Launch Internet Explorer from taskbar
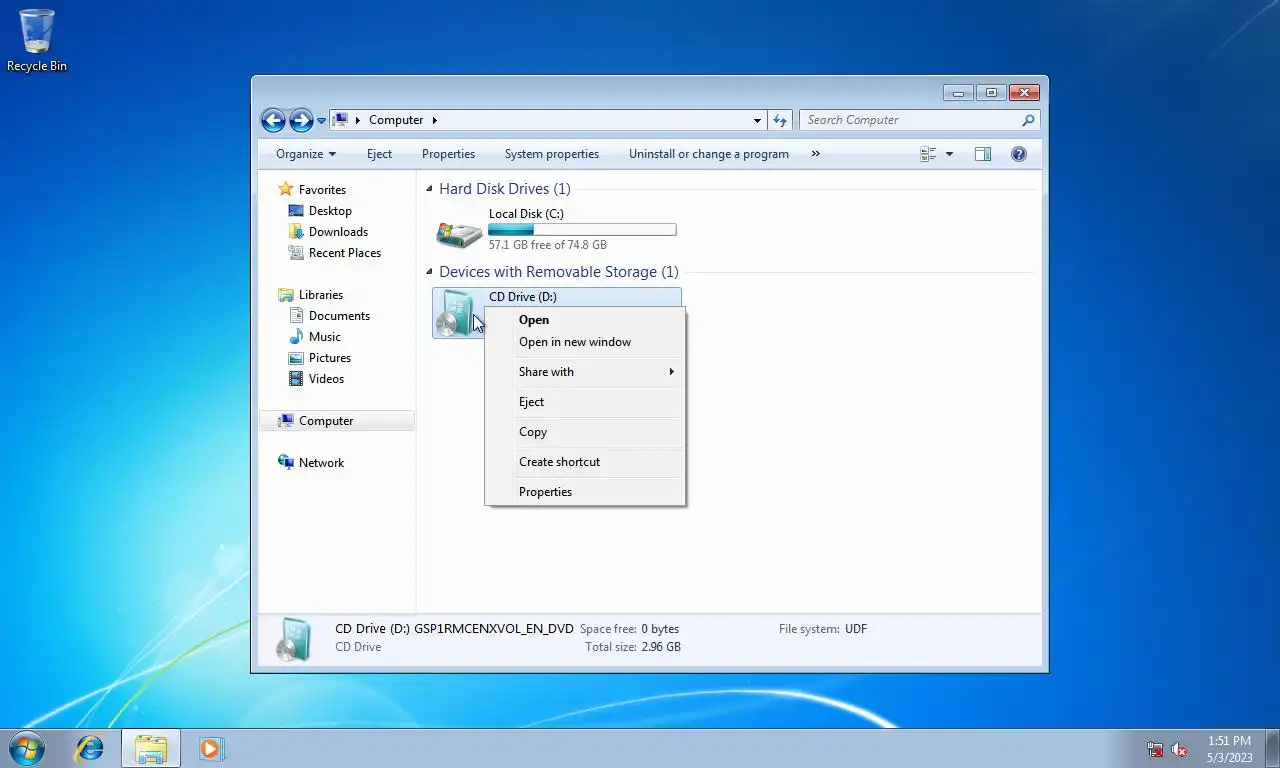 tap(90, 748)
